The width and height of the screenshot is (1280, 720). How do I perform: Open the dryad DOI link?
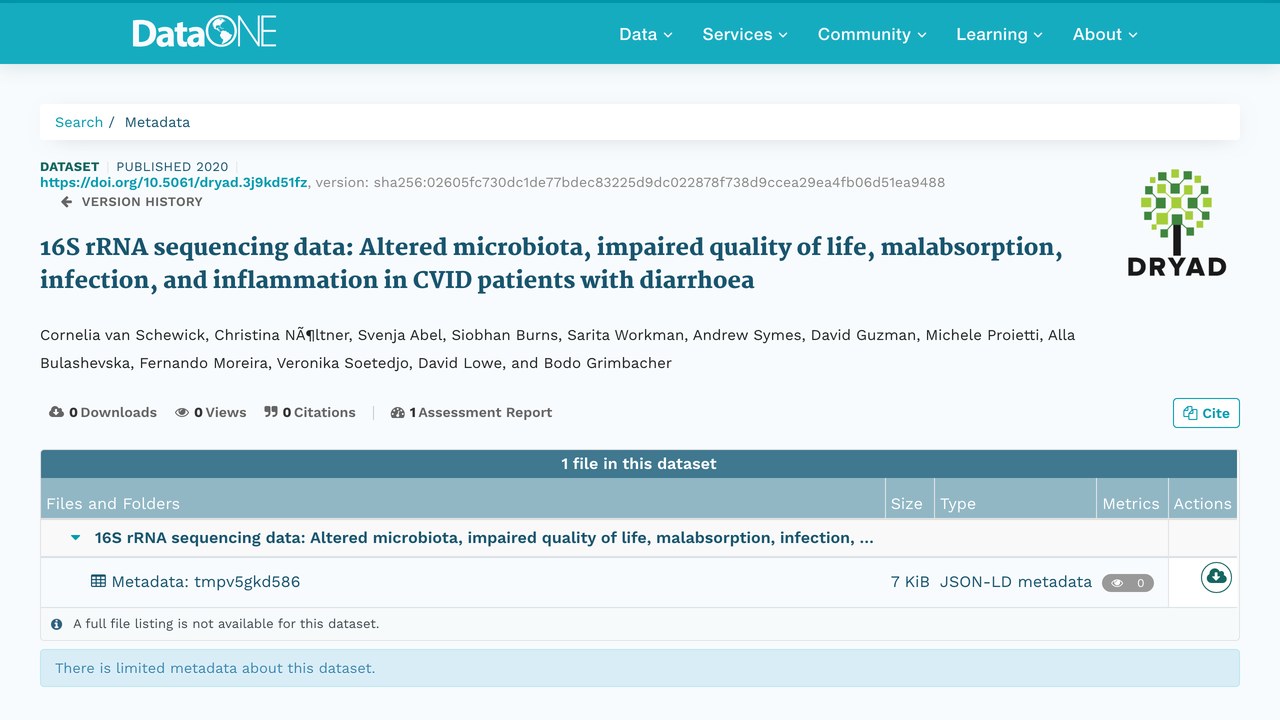(174, 182)
